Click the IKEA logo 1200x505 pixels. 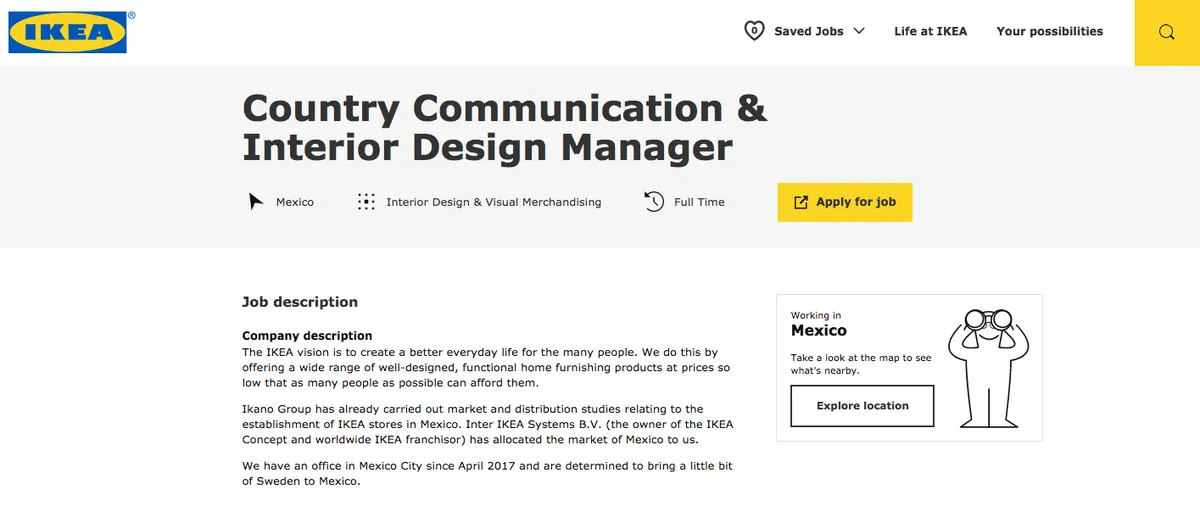point(68,32)
